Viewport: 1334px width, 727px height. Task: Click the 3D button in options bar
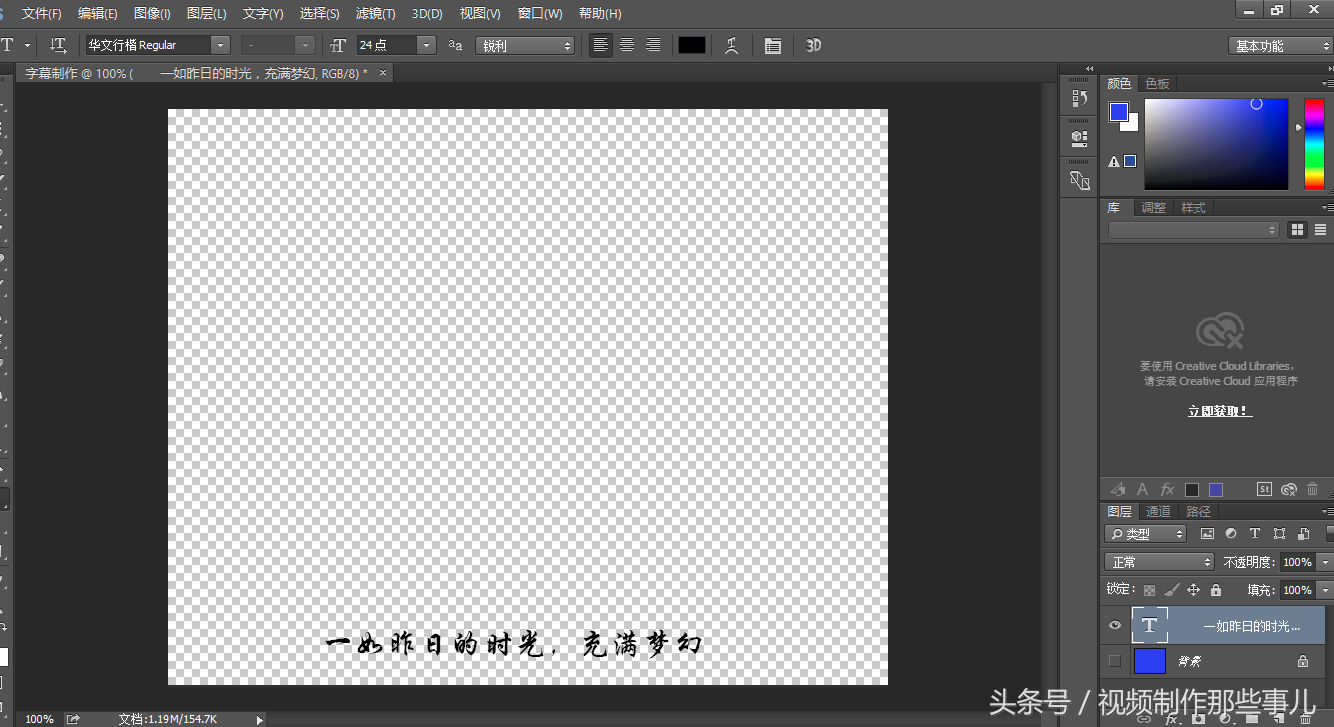click(x=813, y=45)
